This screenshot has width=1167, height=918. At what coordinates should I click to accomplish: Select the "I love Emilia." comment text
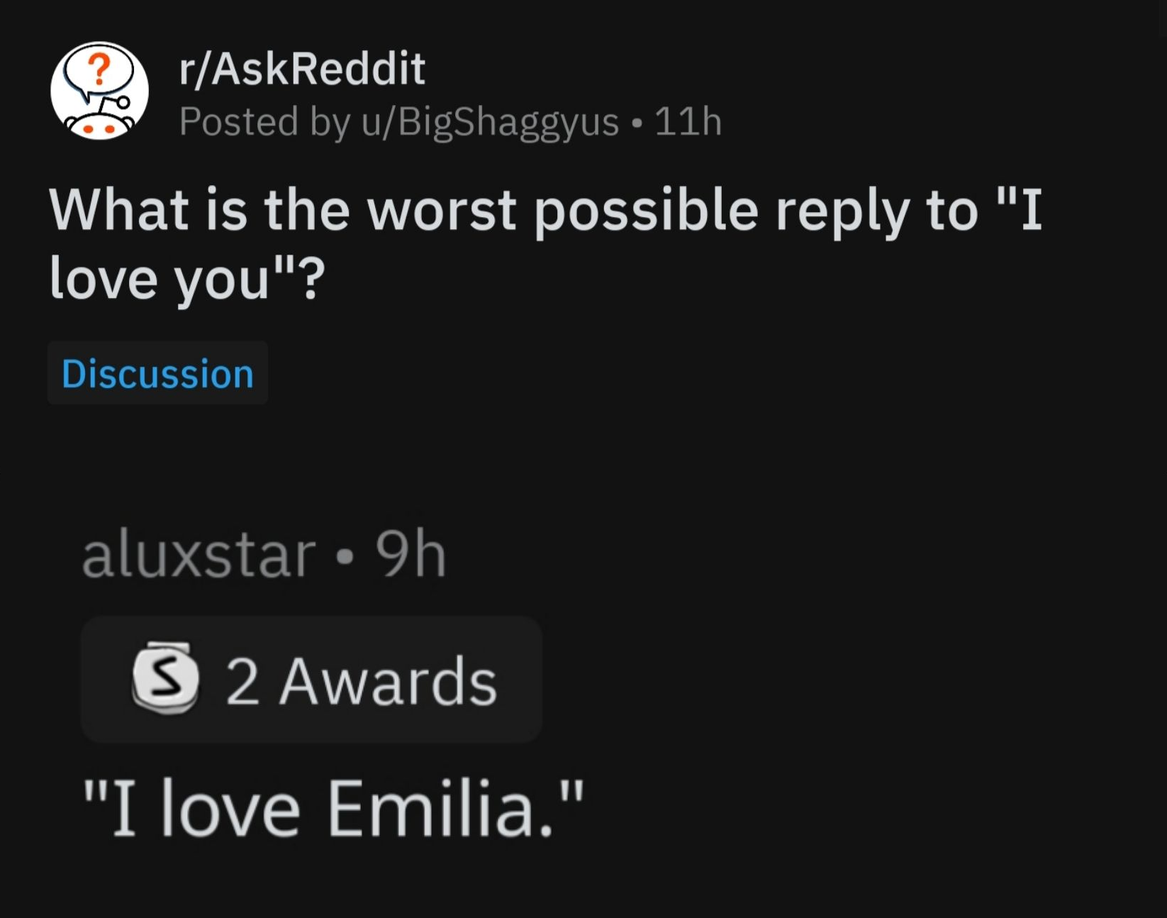pos(333,808)
